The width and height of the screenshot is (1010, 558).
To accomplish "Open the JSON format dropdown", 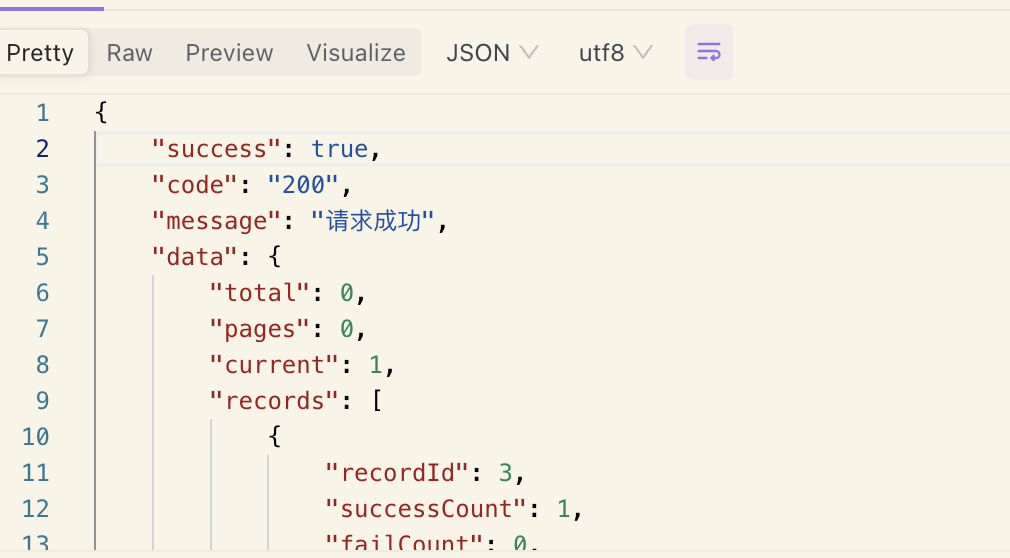I will (x=492, y=53).
